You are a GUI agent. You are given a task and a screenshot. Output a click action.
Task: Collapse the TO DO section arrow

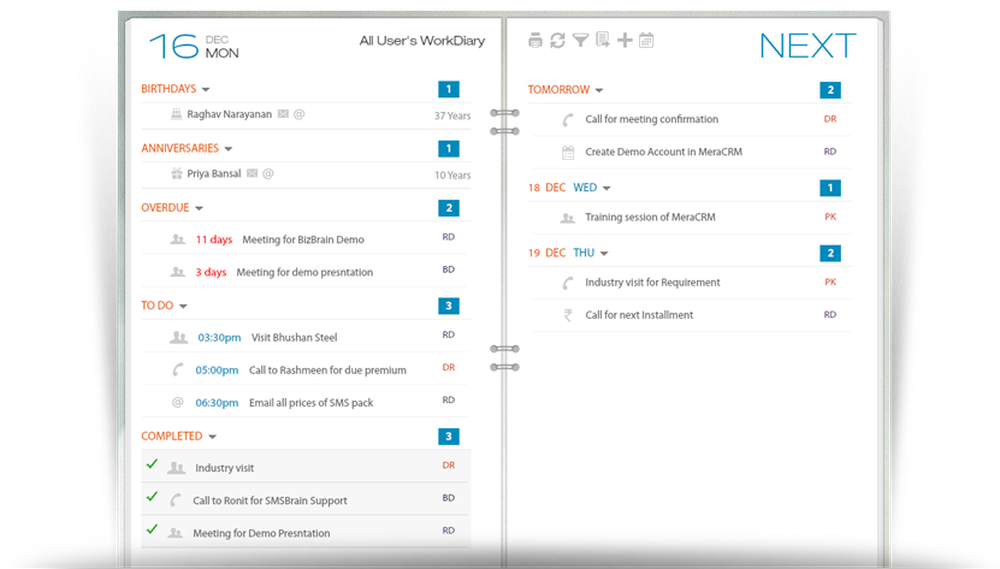183,306
